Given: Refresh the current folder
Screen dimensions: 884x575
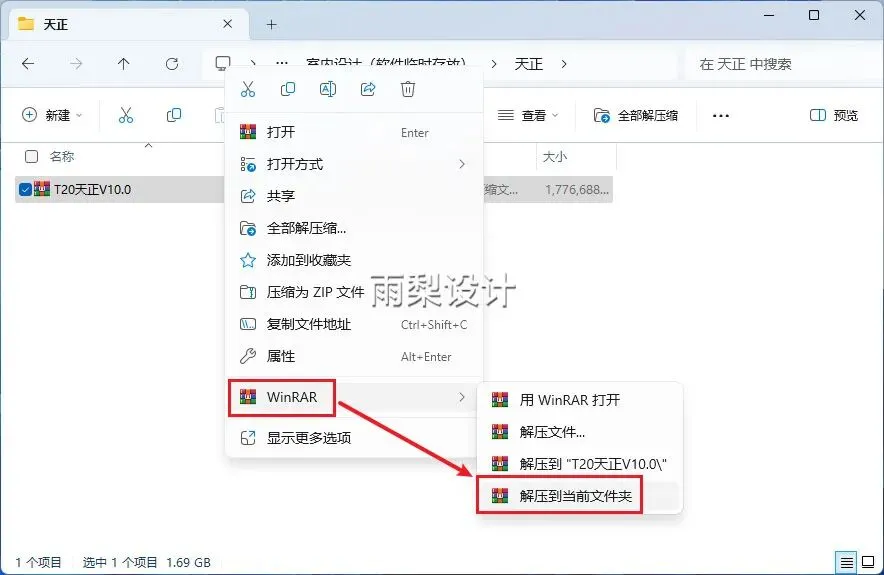Looking at the screenshot, I should pos(172,64).
